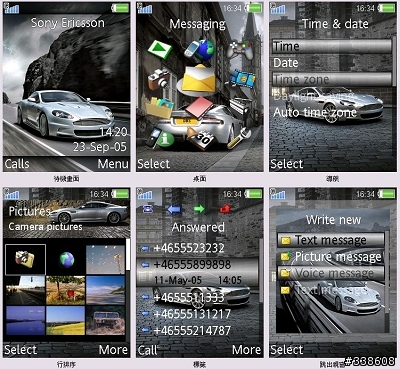Open the yellow envelope Messaging icon

pyautogui.click(x=199, y=79)
